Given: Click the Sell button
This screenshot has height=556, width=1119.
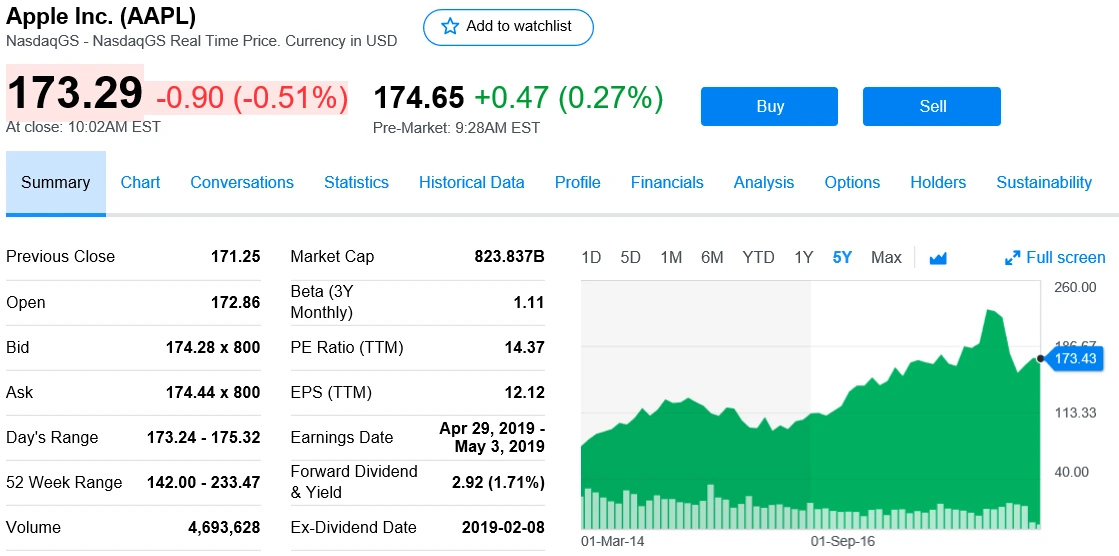Looking at the screenshot, I should click(x=932, y=106).
